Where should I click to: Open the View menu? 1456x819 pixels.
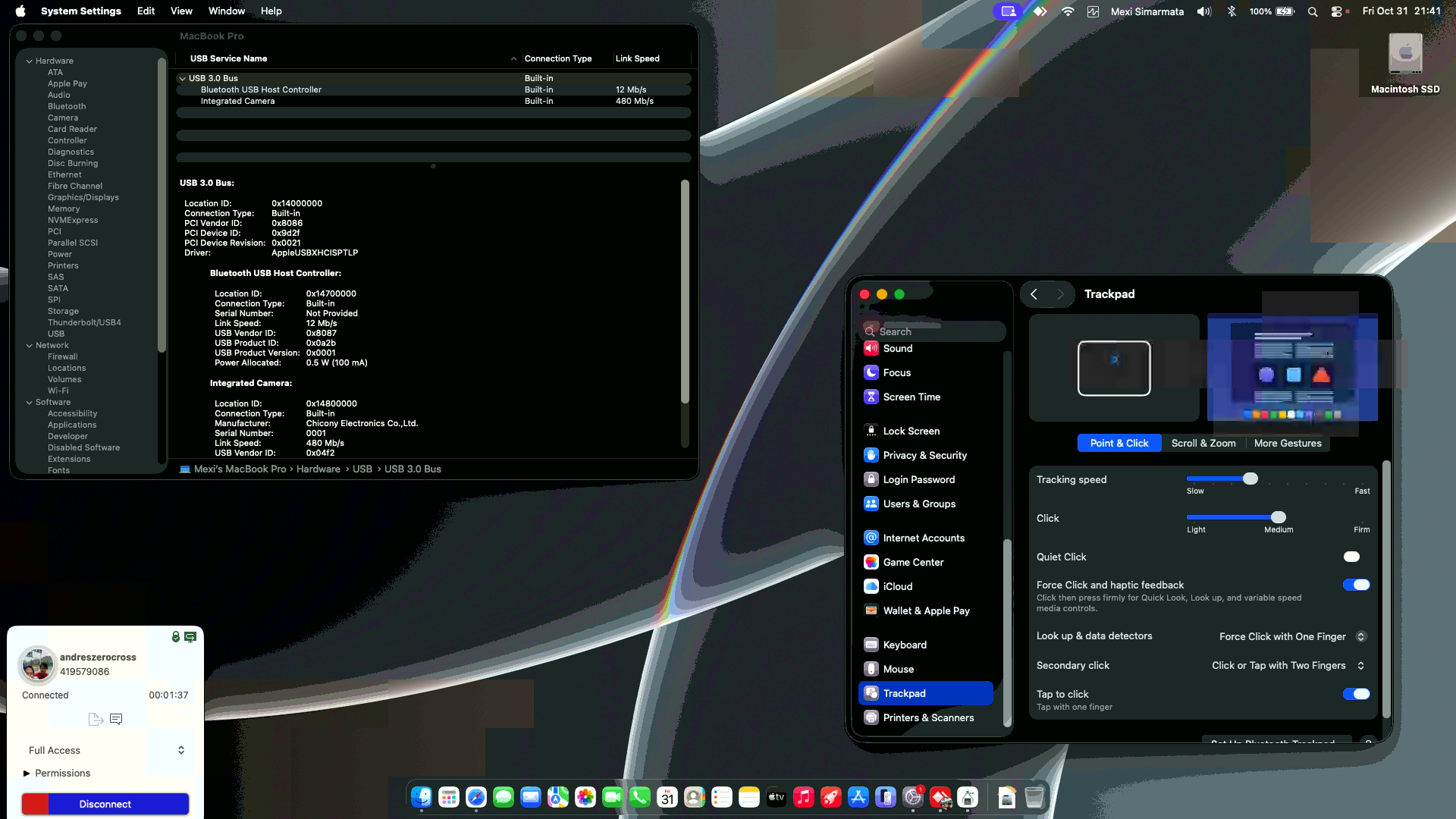[x=181, y=11]
